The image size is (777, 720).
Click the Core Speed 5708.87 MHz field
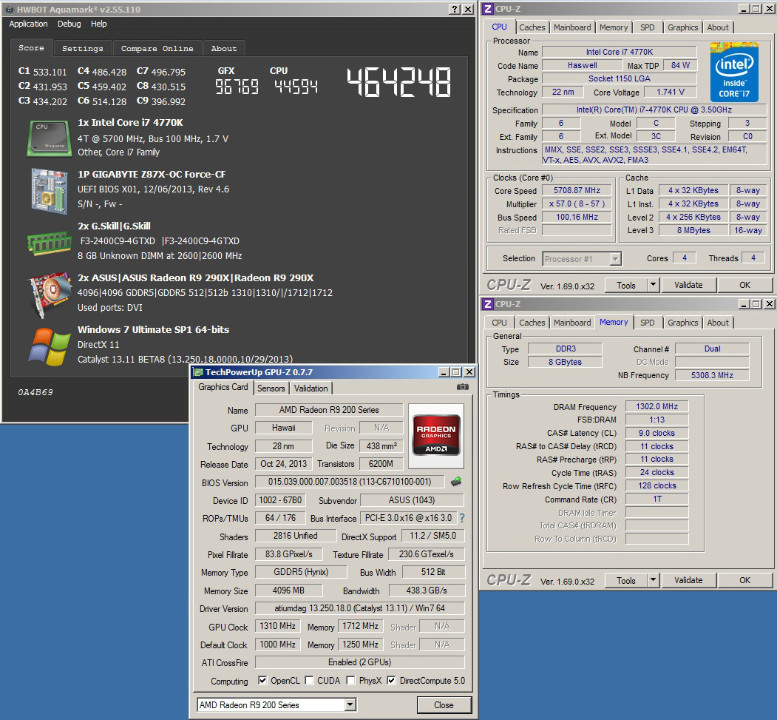576,190
